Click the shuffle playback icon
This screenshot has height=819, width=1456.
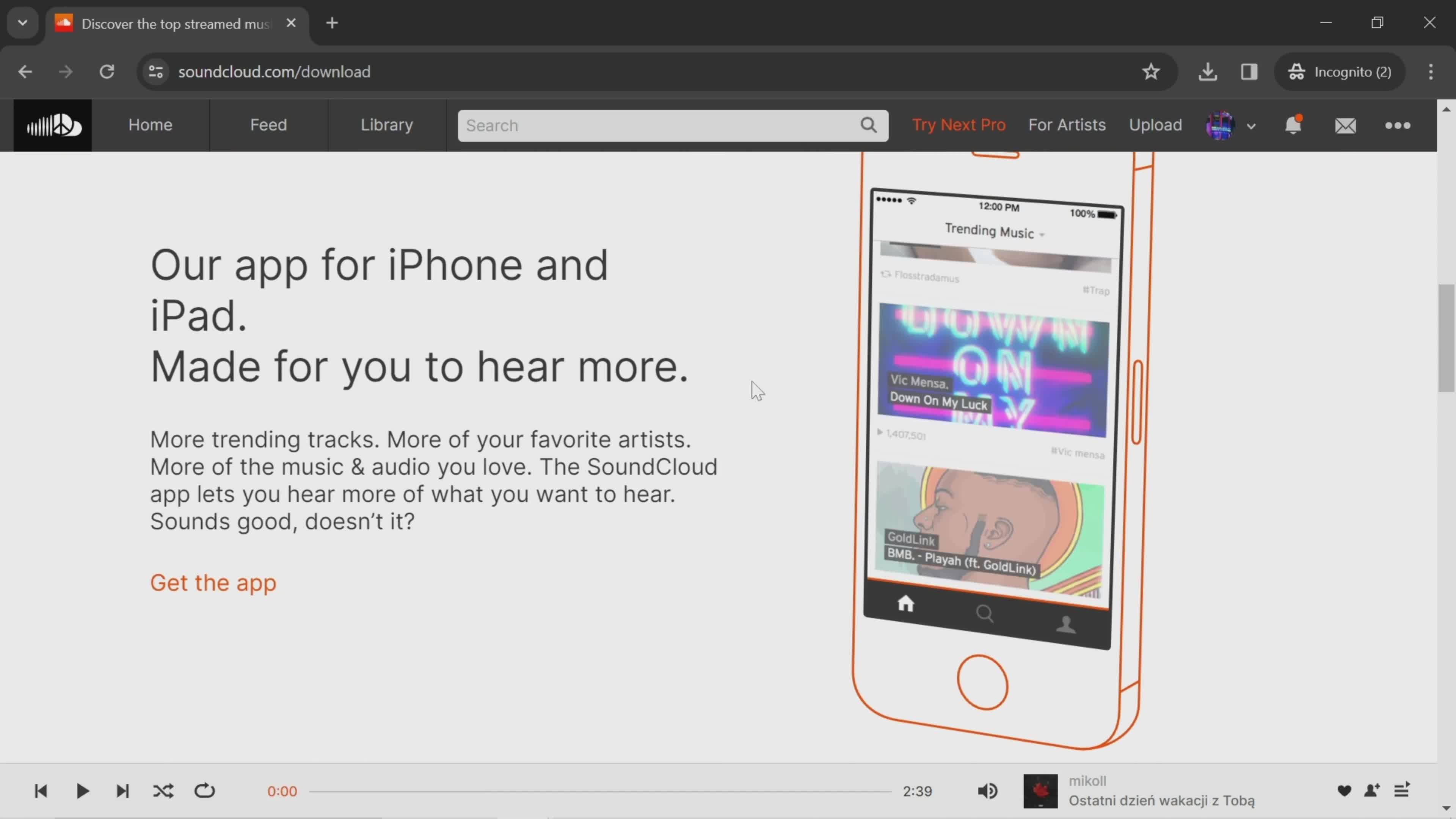tap(163, 790)
